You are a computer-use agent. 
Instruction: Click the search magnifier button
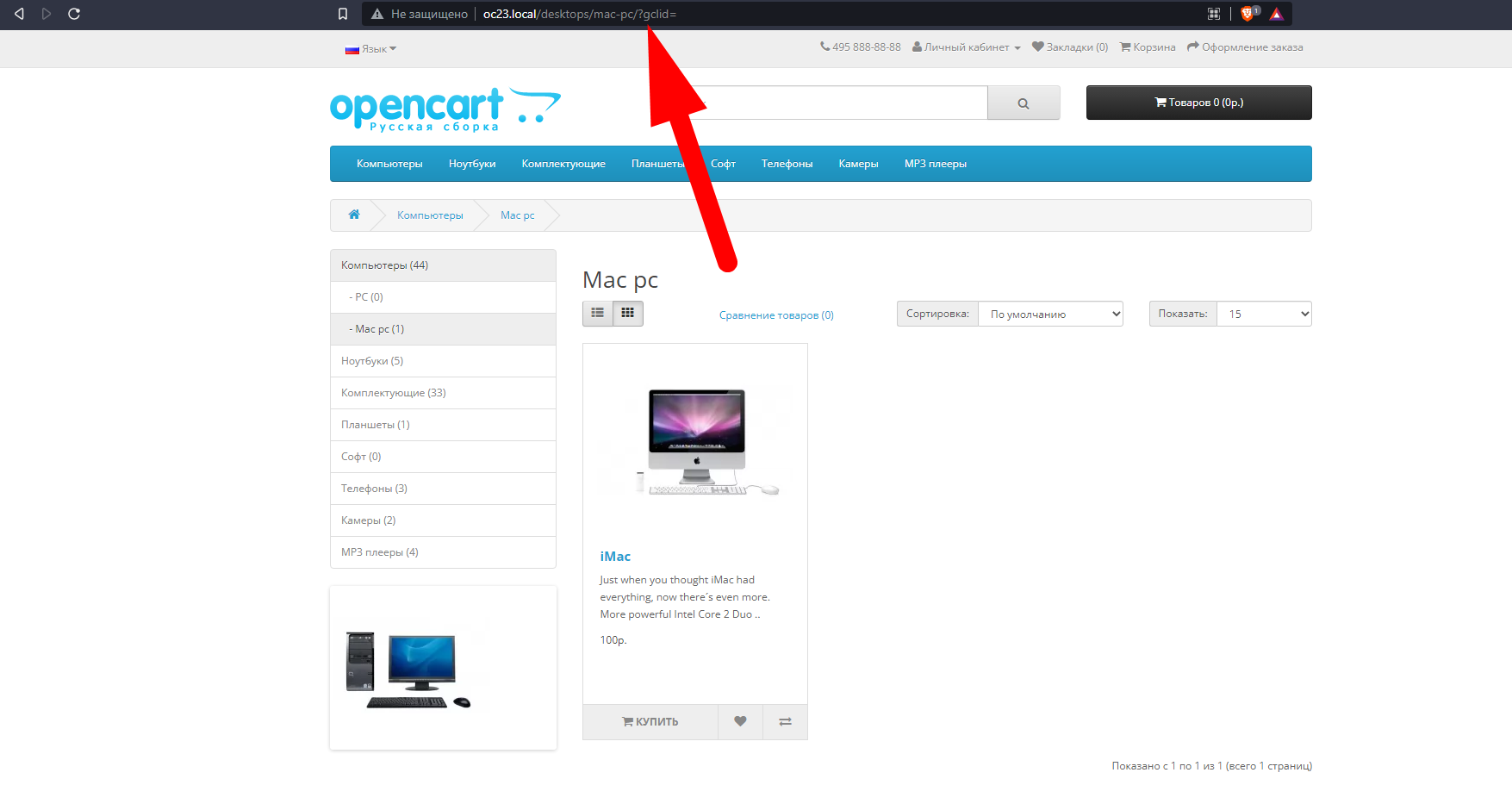click(1024, 103)
